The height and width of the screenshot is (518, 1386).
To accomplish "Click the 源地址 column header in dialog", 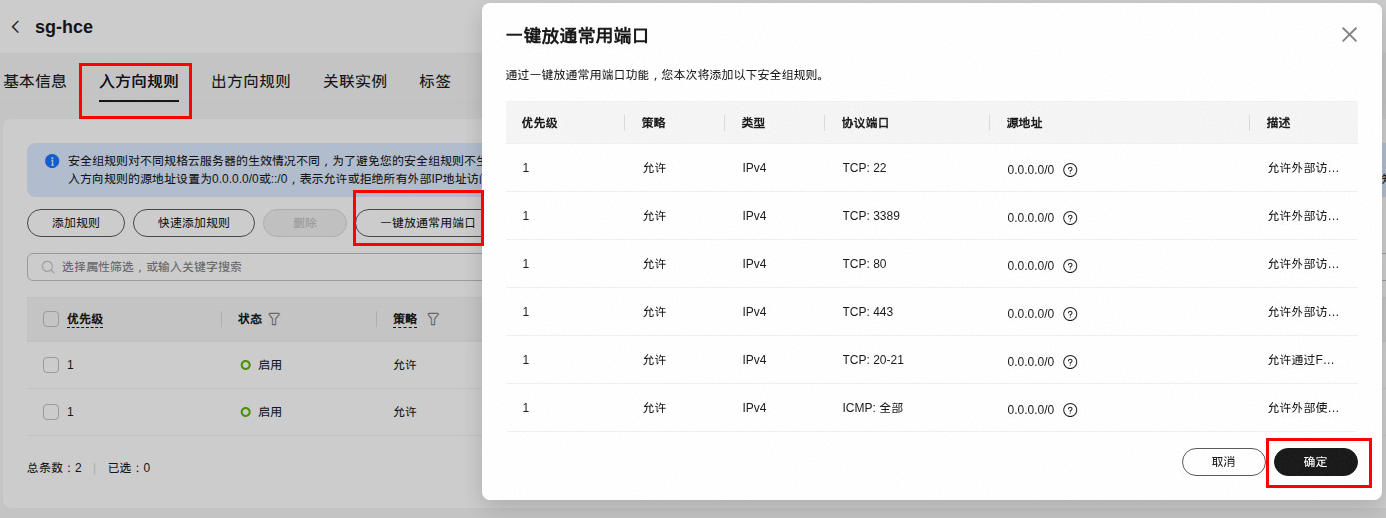I will click(x=1025, y=123).
